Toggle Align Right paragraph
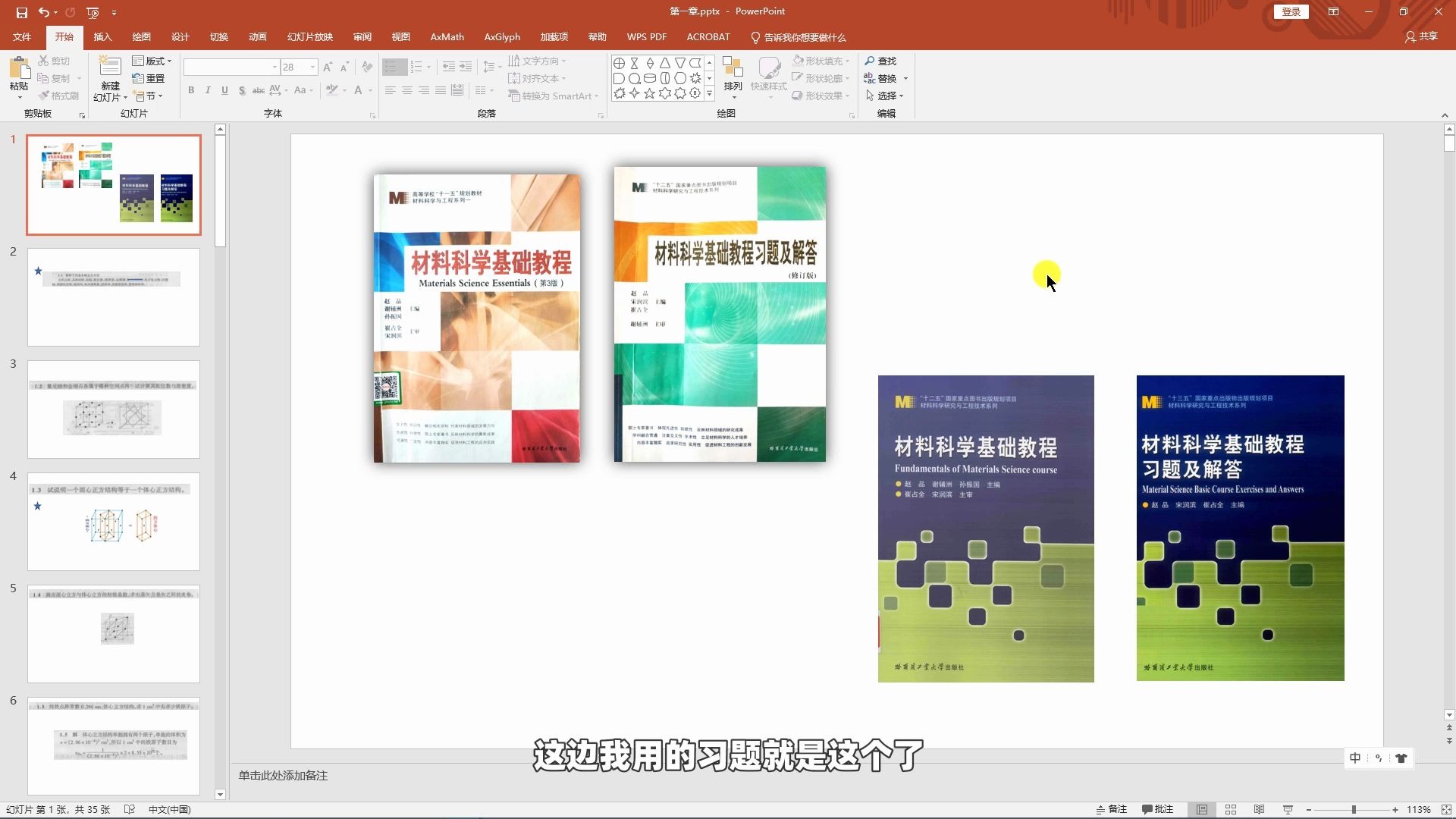 point(424,90)
